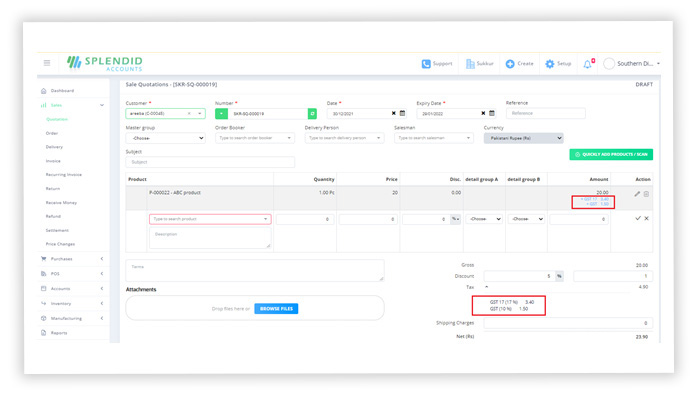Viewport: 699px width, 396px height.
Task: Open the notification bell icon
Action: [588, 64]
